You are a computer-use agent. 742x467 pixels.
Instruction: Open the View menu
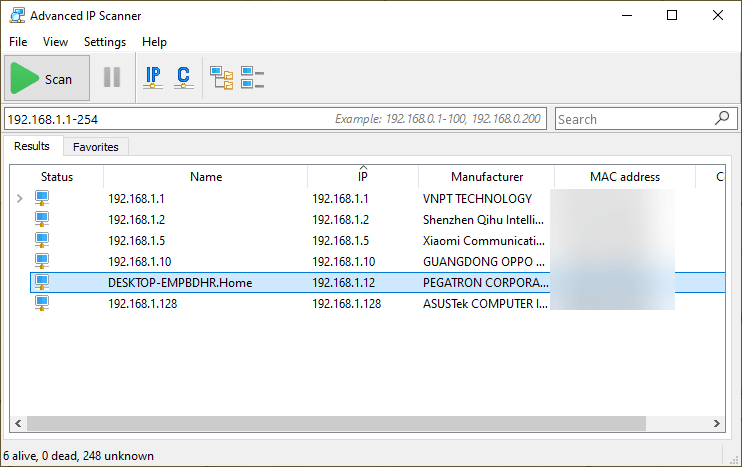pyautogui.click(x=55, y=42)
